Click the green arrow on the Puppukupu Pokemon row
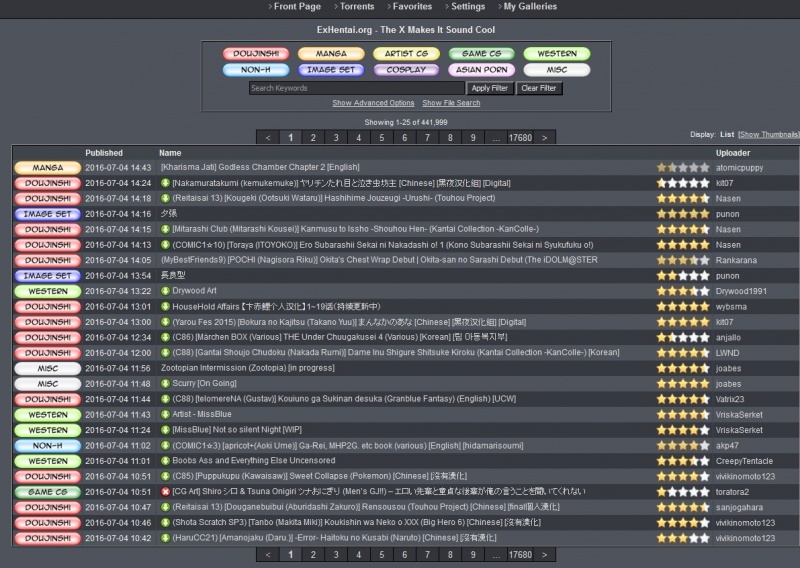 click(165, 477)
